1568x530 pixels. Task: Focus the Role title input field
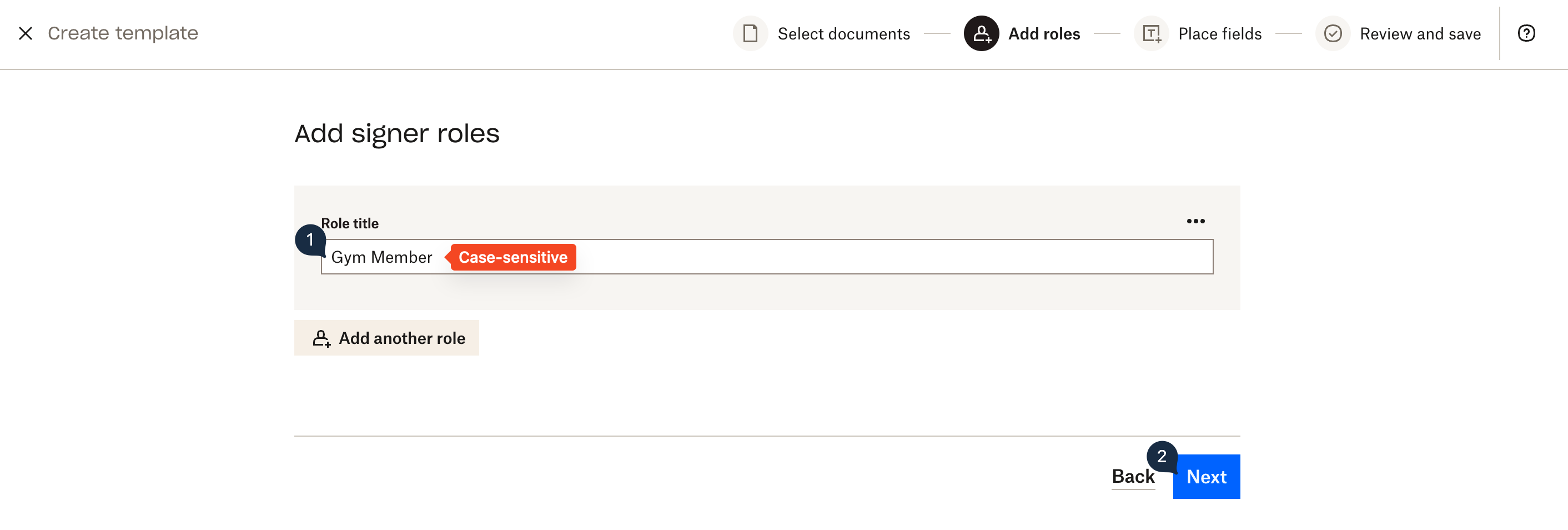click(767, 257)
